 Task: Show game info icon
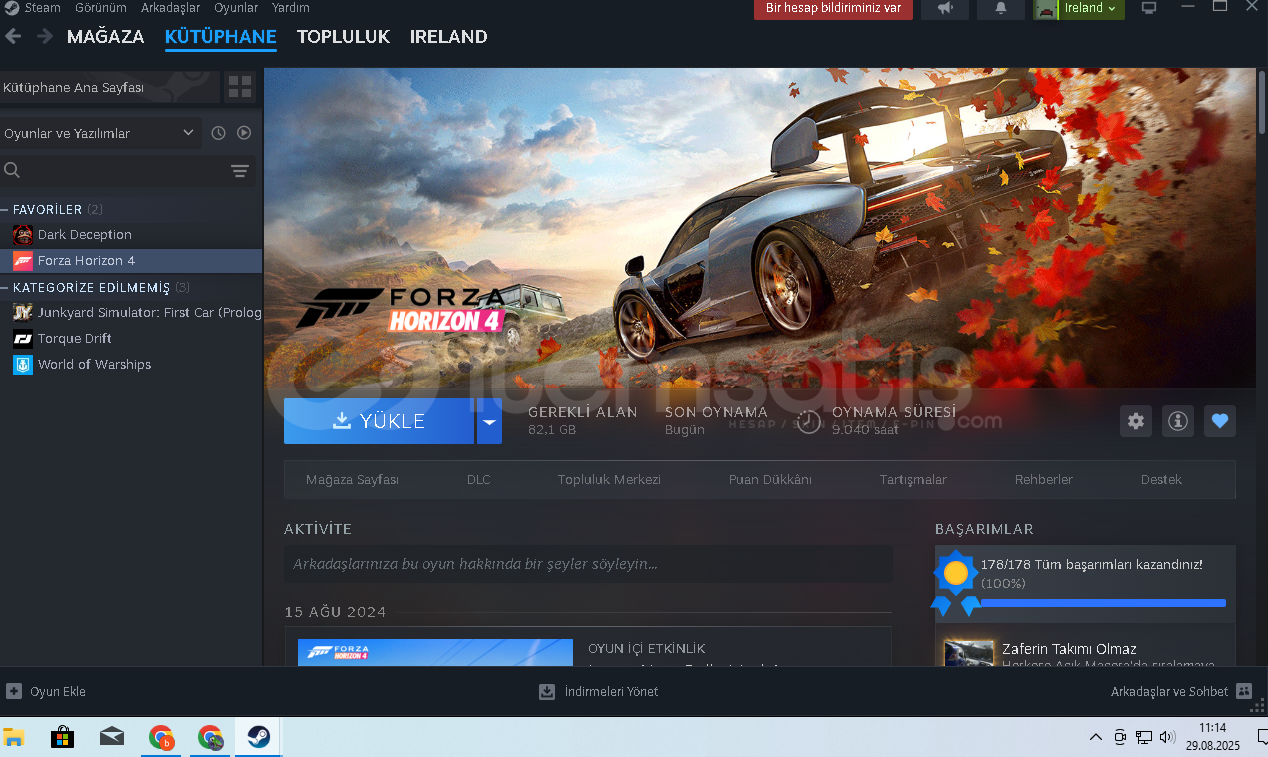(x=1178, y=421)
